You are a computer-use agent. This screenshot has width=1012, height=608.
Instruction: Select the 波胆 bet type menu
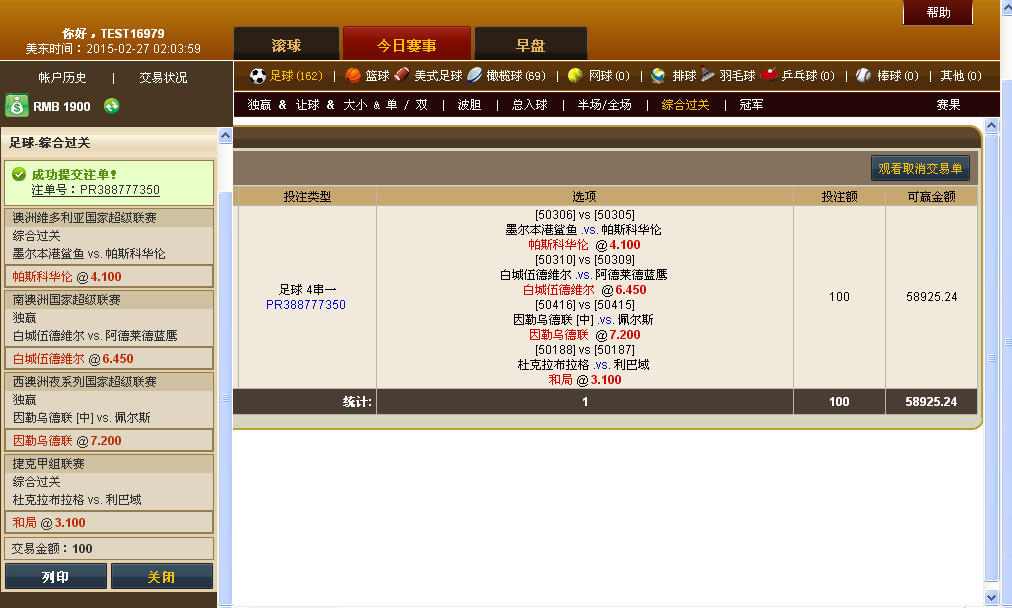[469, 105]
